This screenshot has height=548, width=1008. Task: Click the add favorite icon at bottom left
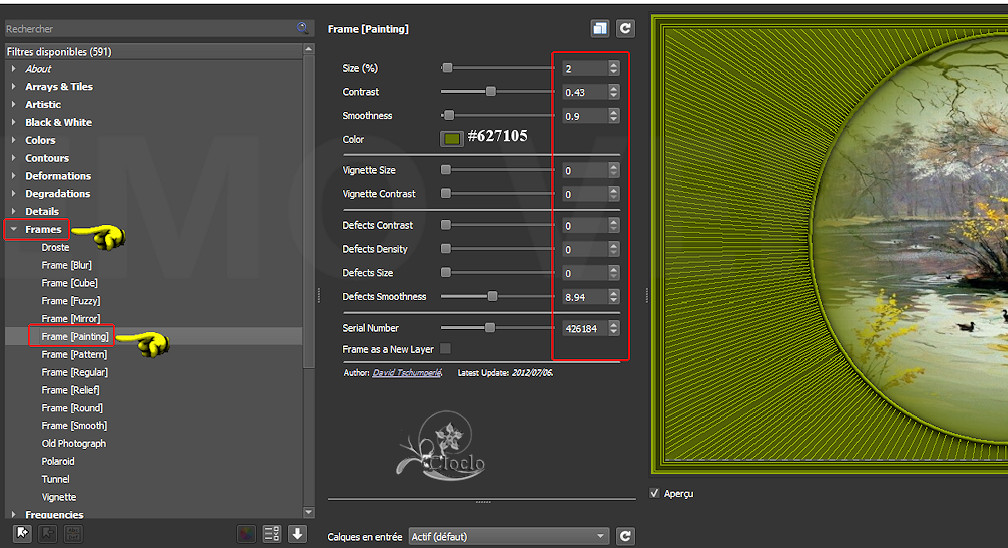pos(21,534)
